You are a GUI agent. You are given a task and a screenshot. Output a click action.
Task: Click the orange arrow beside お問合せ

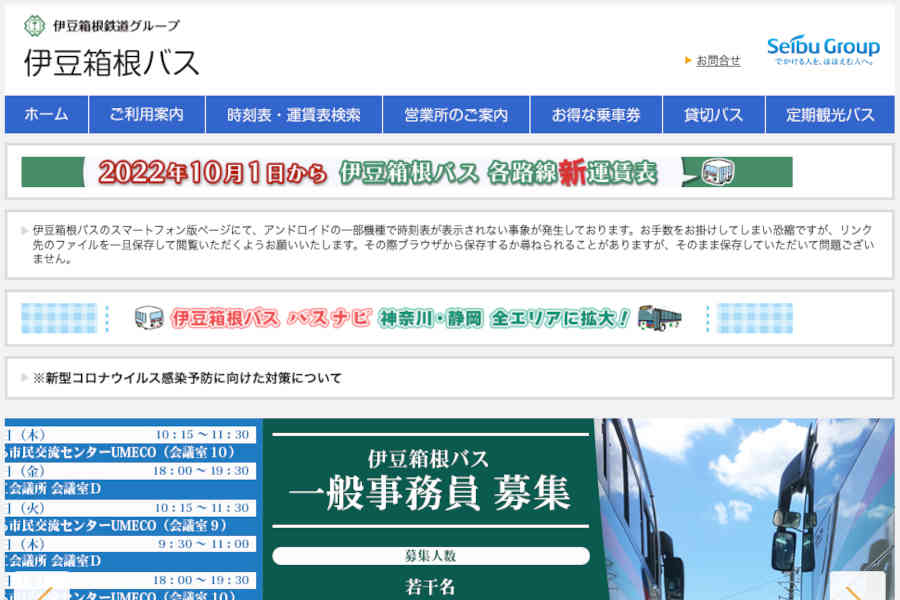click(x=688, y=60)
